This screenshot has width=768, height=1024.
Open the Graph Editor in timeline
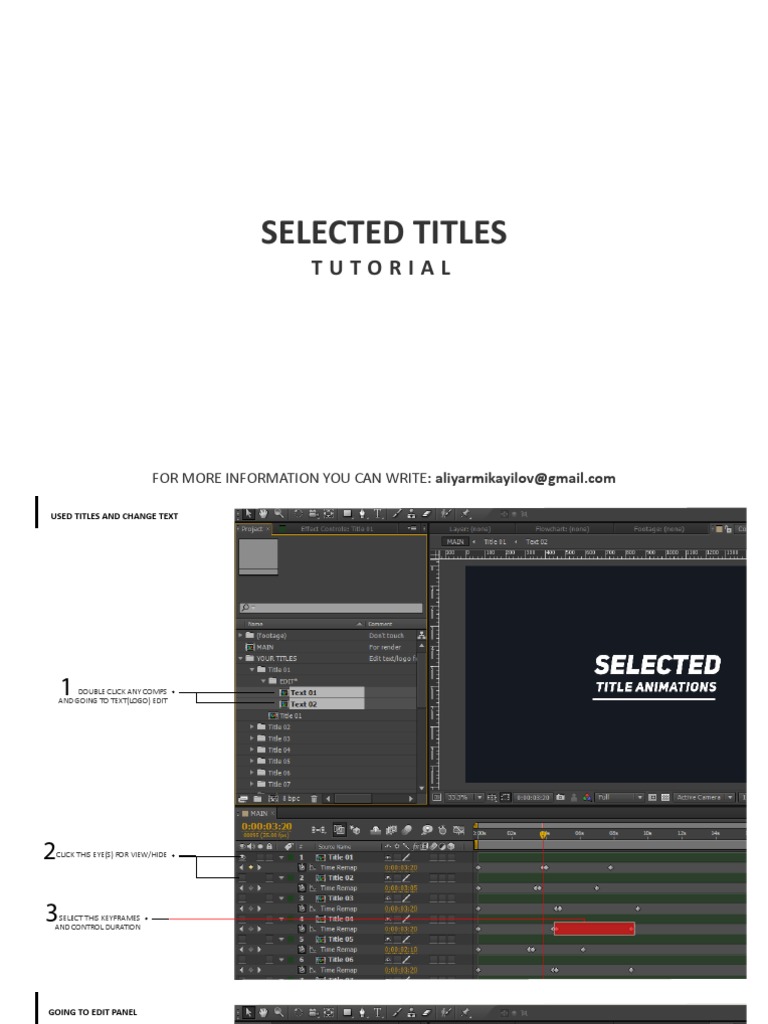(458, 830)
